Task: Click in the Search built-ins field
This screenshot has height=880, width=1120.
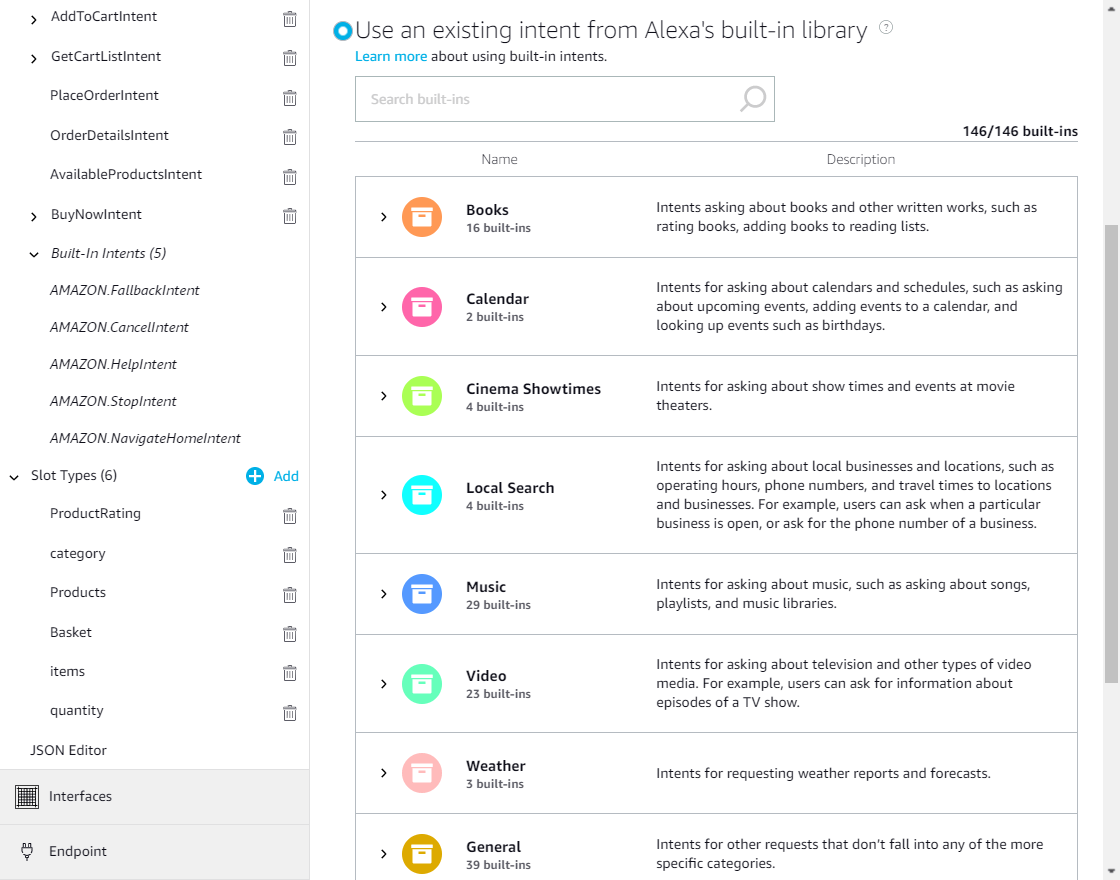Action: pyautogui.click(x=564, y=99)
